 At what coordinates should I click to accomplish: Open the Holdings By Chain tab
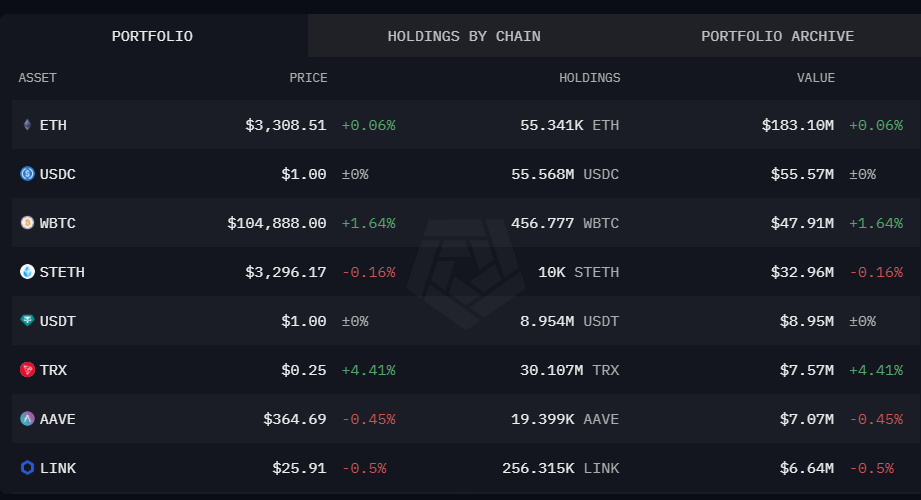pyautogui.click(x=464, y=36)
